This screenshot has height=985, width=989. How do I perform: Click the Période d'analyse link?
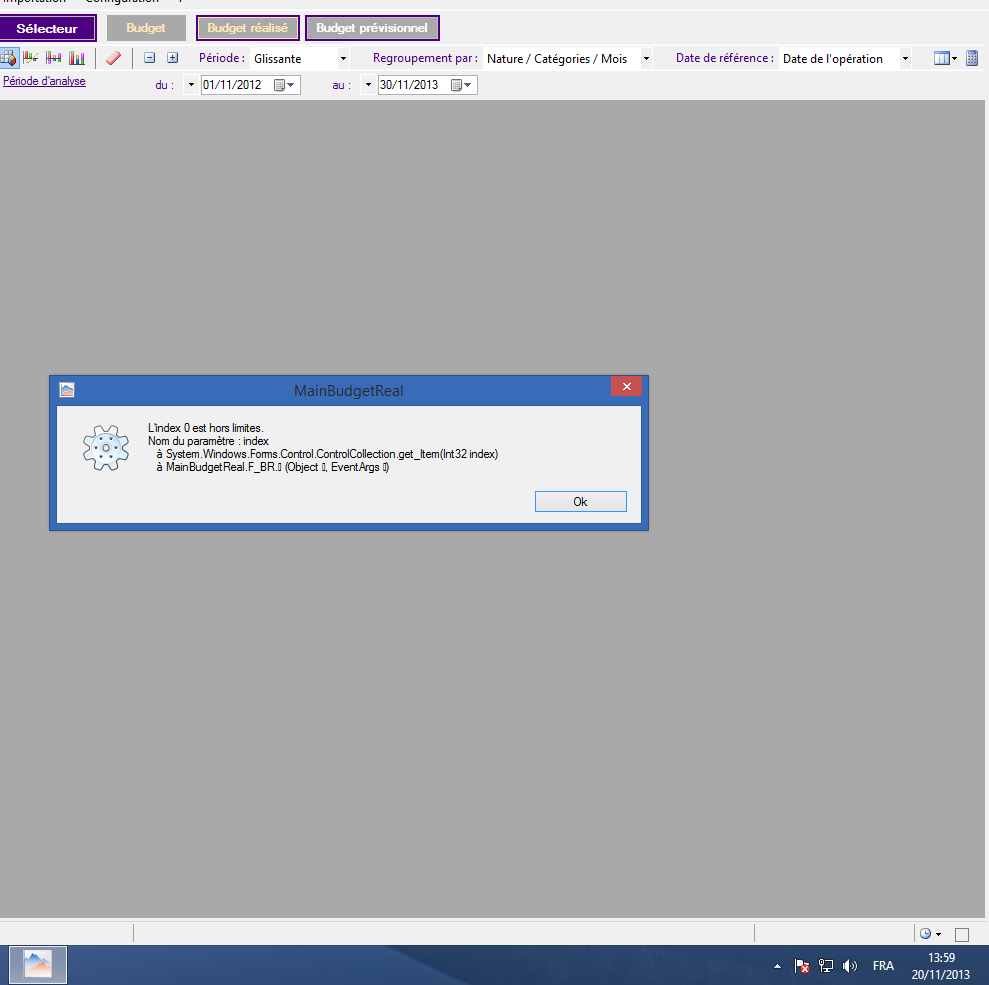pyautogui.click(x=44, y=82)
